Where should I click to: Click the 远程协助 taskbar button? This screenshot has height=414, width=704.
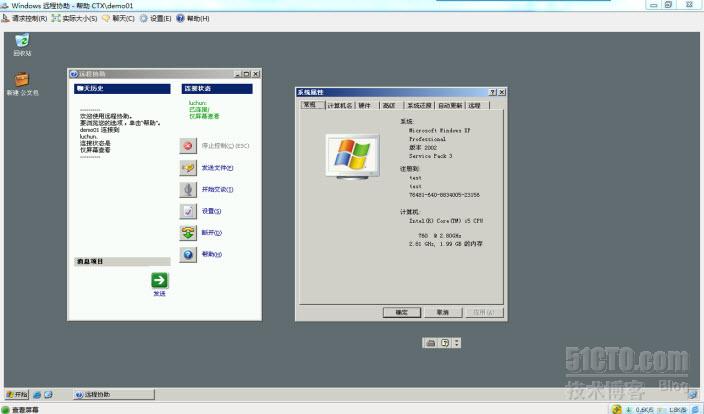tap(114, 395)
